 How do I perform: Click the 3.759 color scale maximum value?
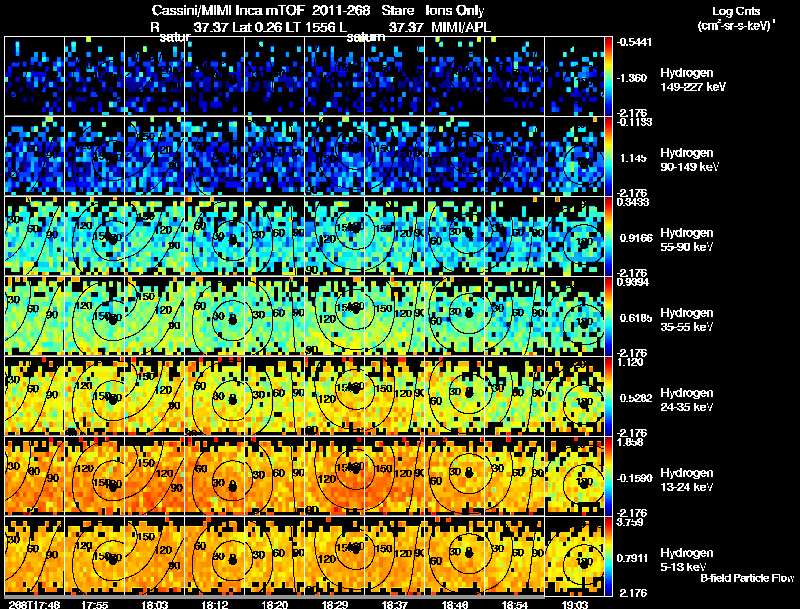pyautogui.click(x=630, y=522)
